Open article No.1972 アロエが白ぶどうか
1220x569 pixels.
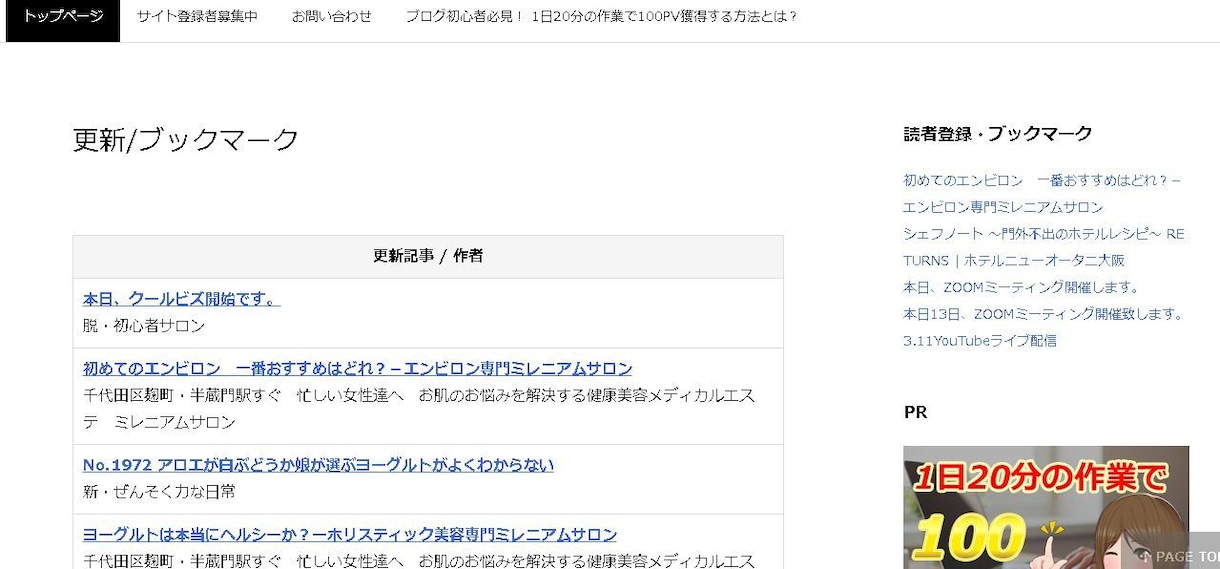[x=318, y=465]
